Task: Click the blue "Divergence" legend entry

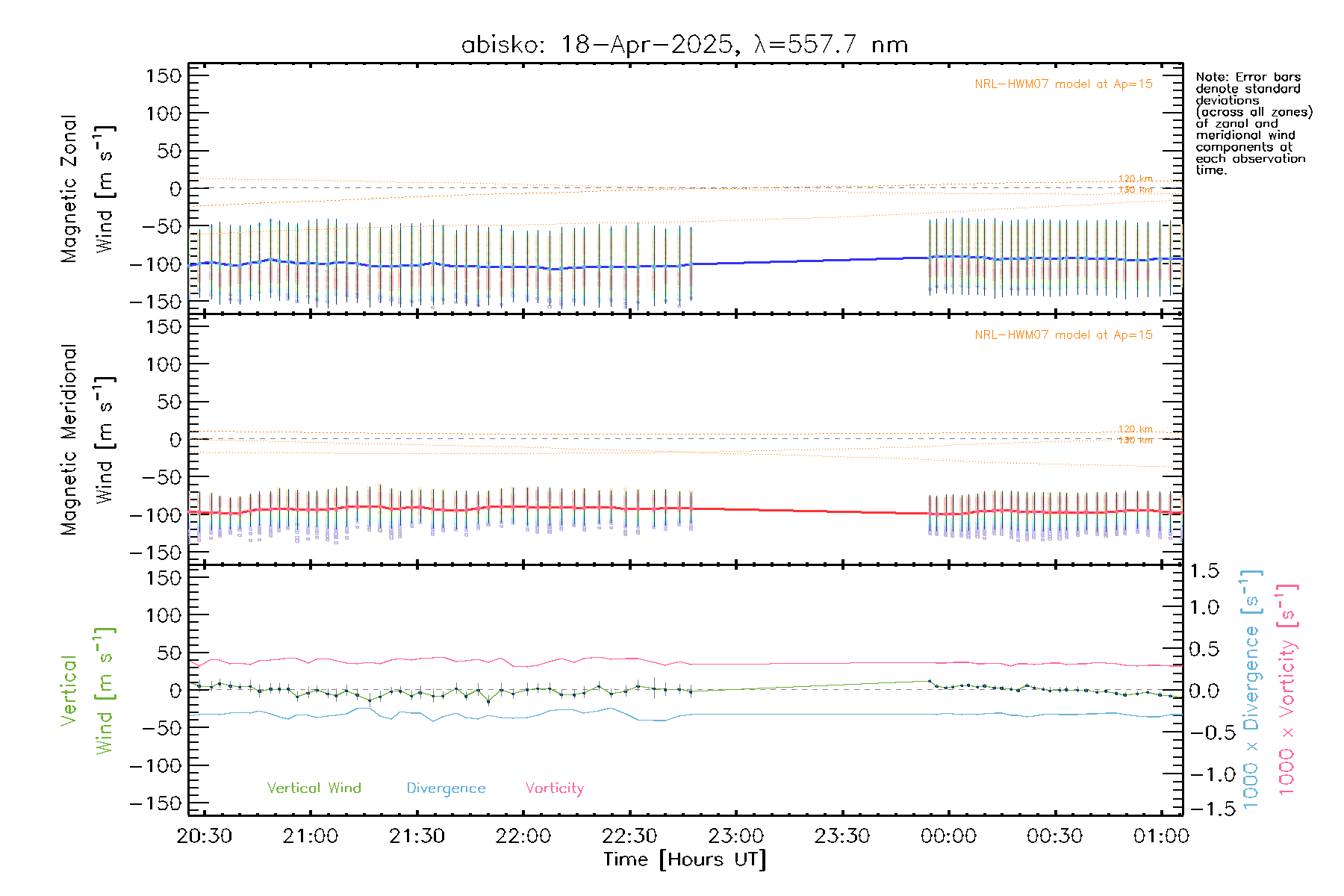Action: click(446, 789)
